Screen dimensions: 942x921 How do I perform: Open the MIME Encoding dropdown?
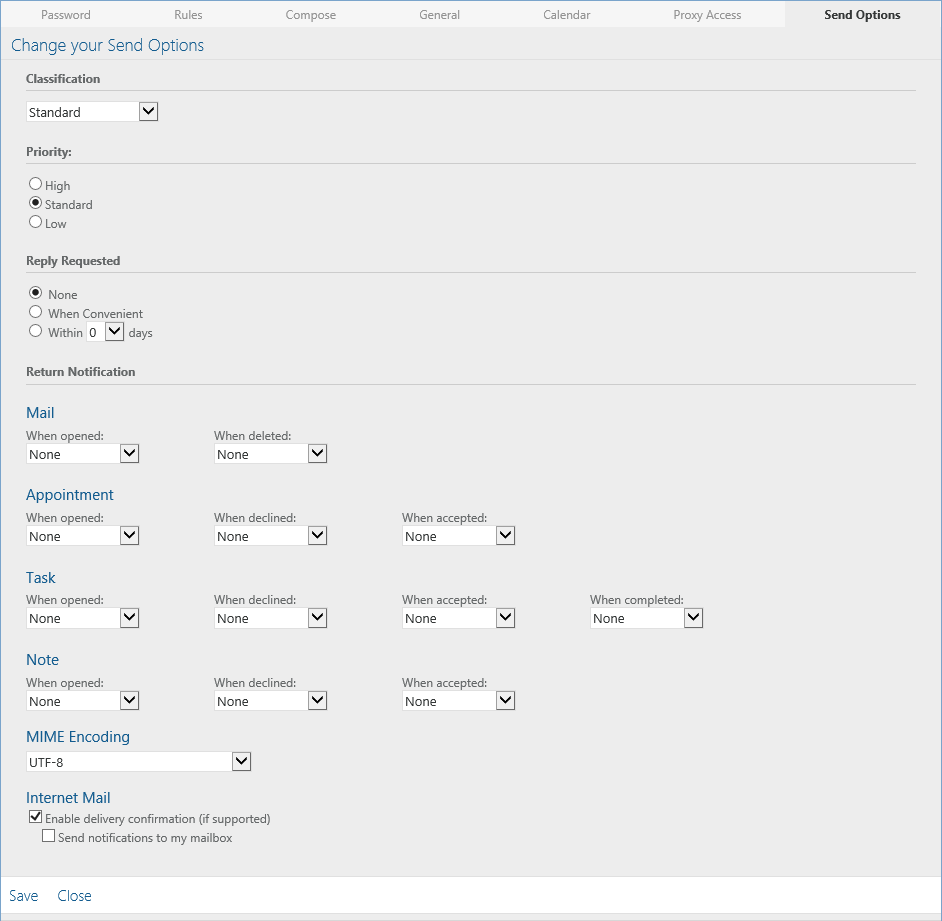click(138, 762)
